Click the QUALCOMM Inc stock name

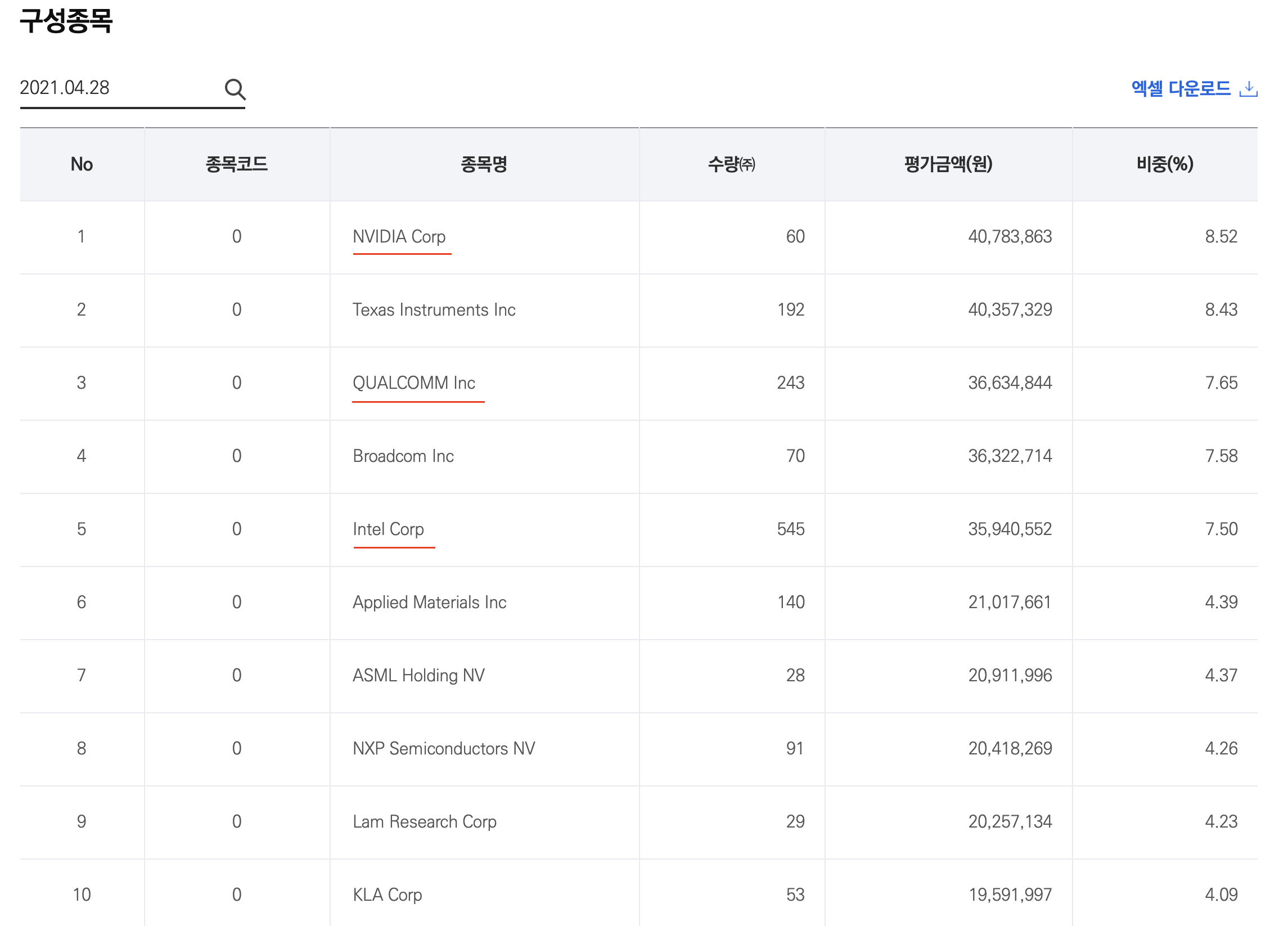tap(413, 383)
